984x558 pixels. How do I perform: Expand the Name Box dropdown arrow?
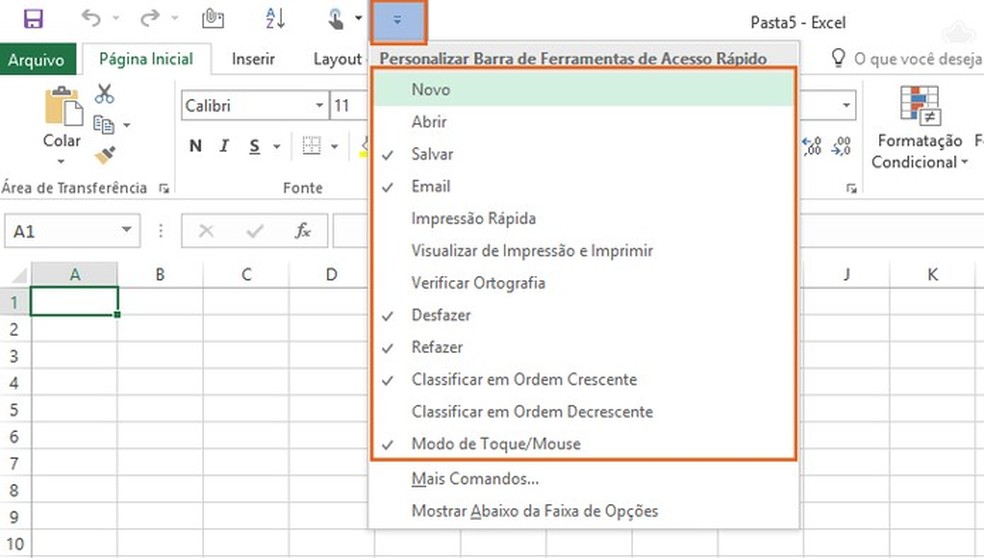126,231
